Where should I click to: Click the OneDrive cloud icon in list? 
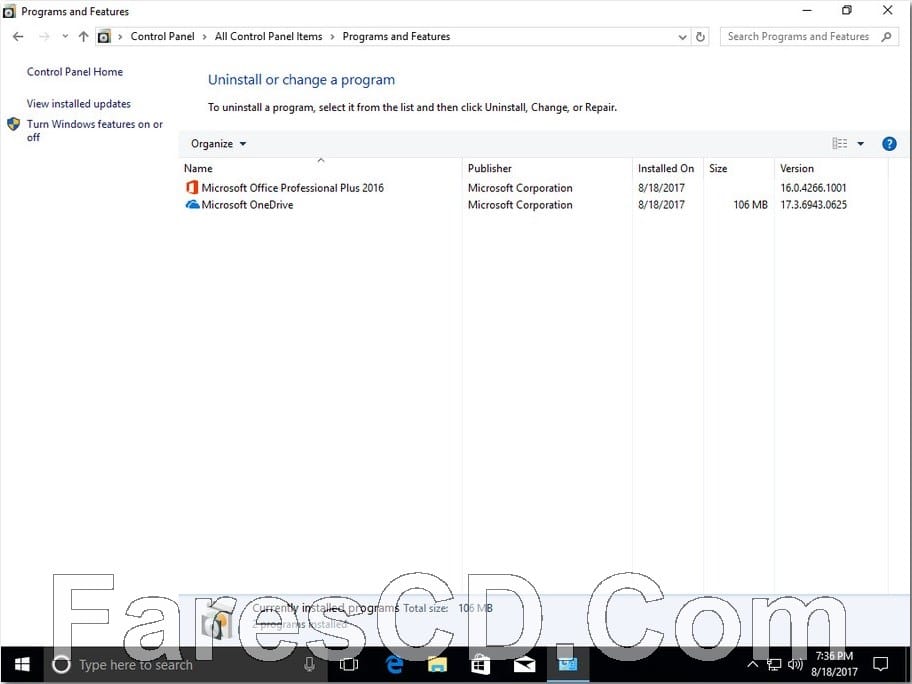coord(192,205)
